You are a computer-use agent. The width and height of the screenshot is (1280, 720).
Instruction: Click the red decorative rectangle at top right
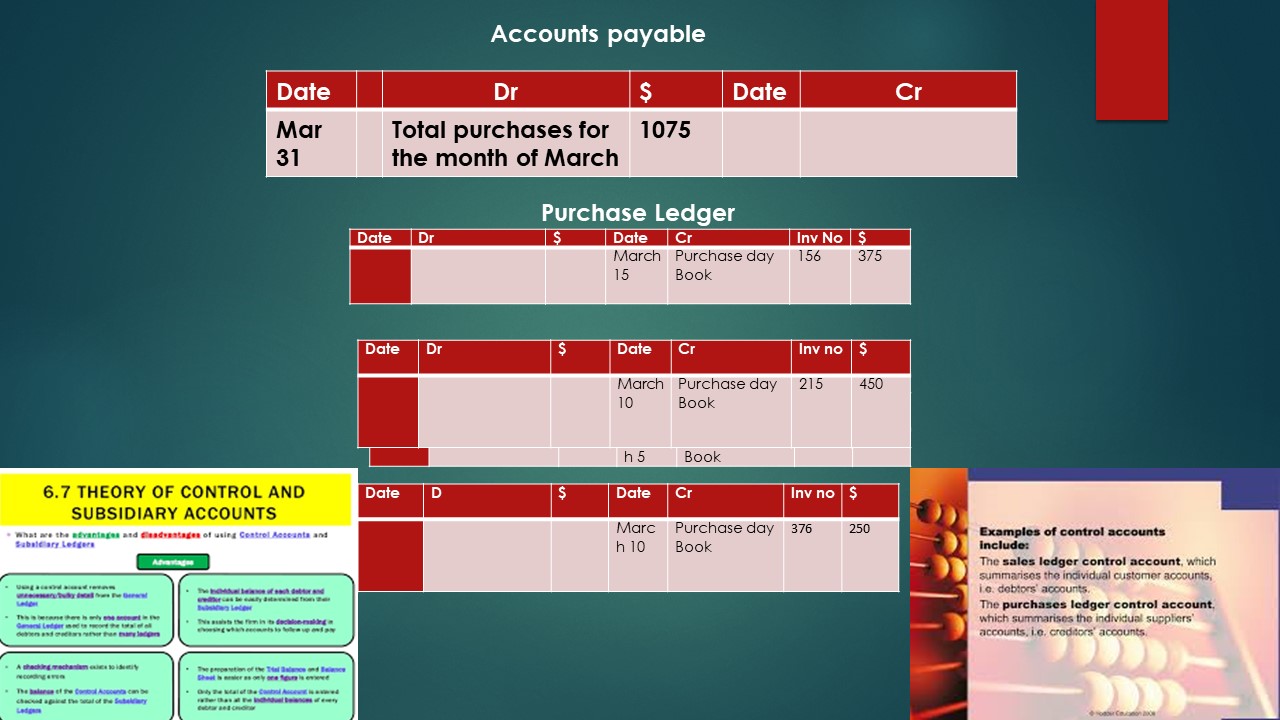coord(1131,60)
